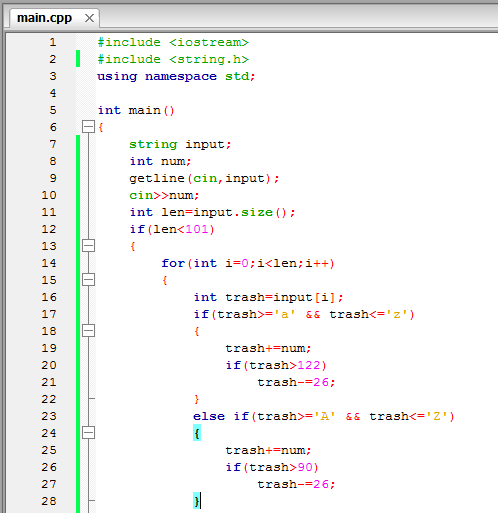
Task: Click the highlighted closing brace on line 28
Action: 197,501
